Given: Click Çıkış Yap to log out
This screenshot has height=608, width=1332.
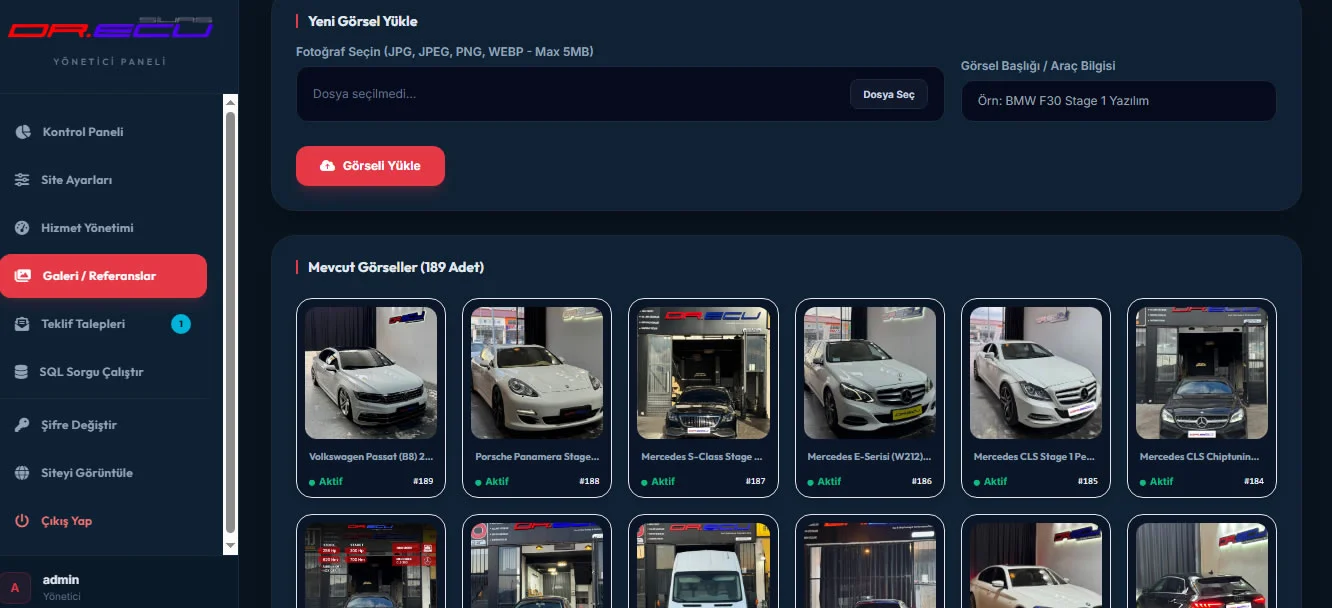Looking at the screenshot, I should click(x=103, y=521).
